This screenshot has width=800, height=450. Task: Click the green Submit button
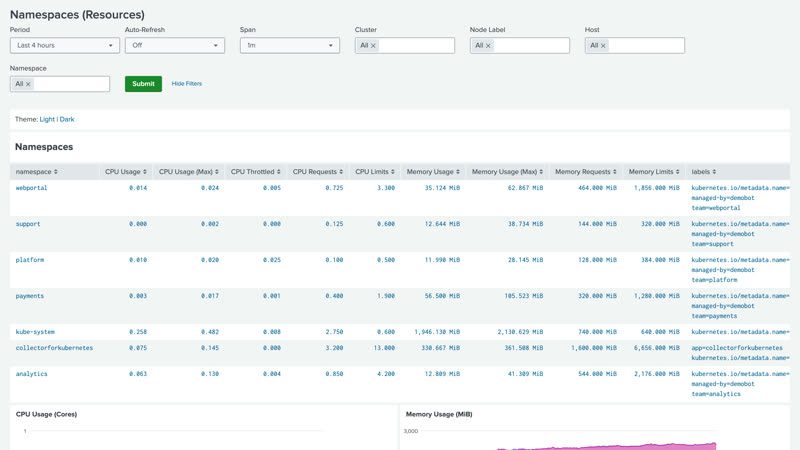pyautogui.click(x=143, y=84)
